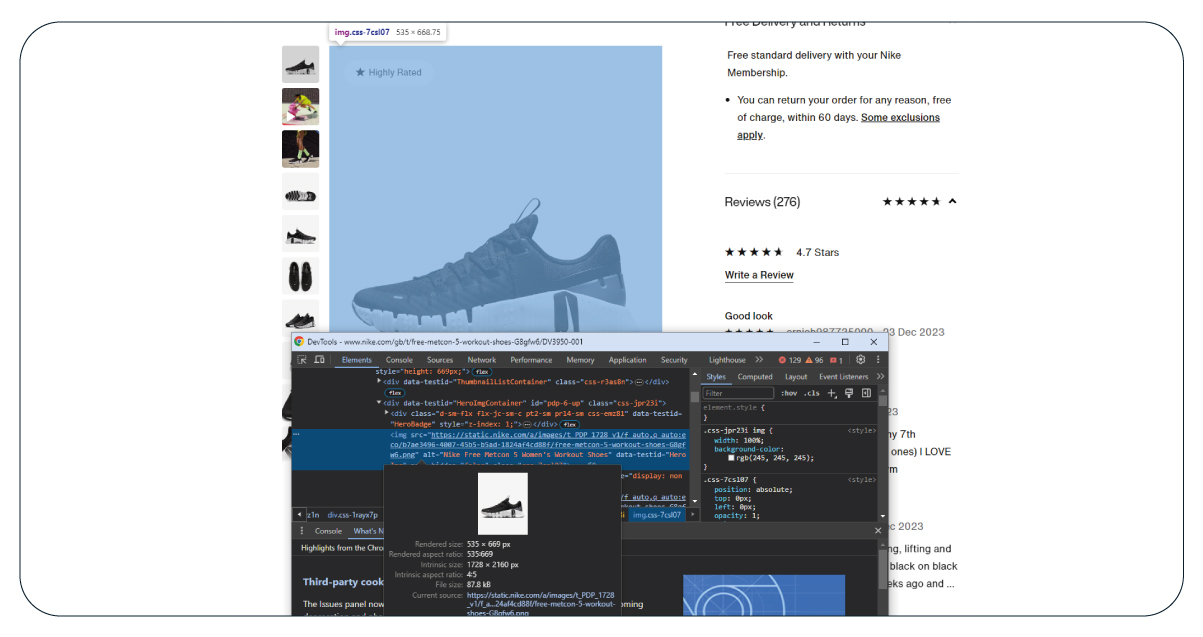Open the Network tab
Screen dimensions: 1203x637
[x=482, y=360]
